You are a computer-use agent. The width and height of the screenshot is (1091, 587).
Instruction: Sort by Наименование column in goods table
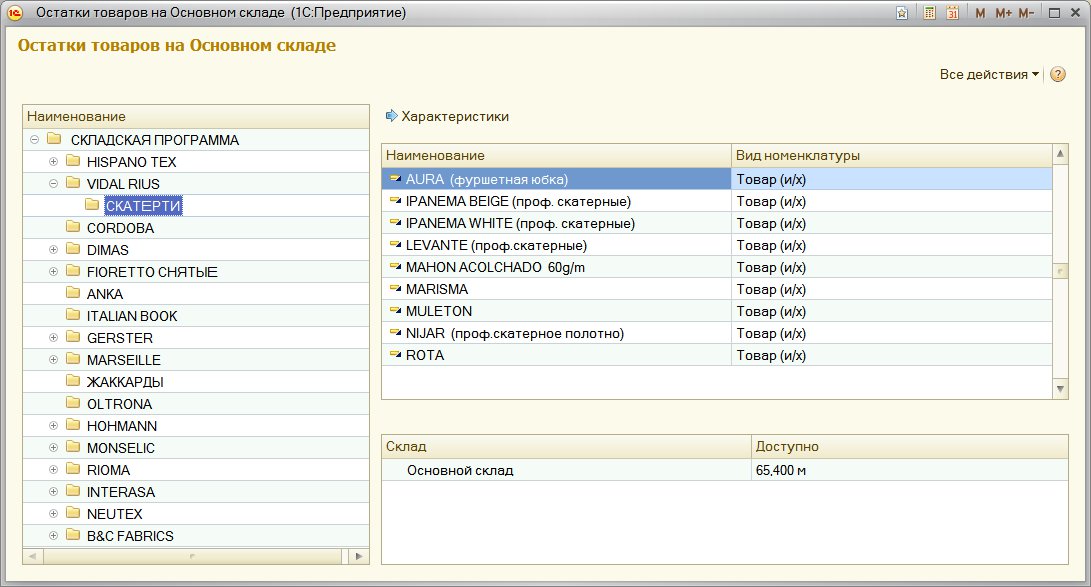(556, 155)
